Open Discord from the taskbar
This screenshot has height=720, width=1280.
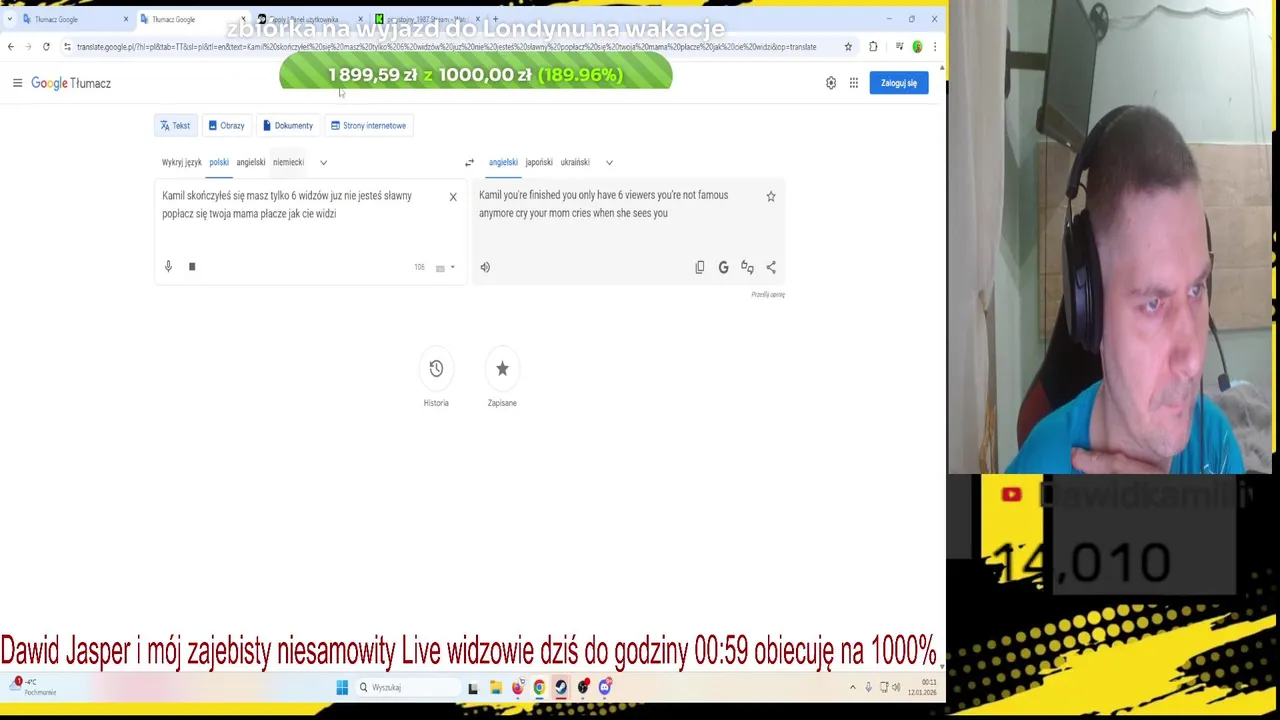[605, 687]
